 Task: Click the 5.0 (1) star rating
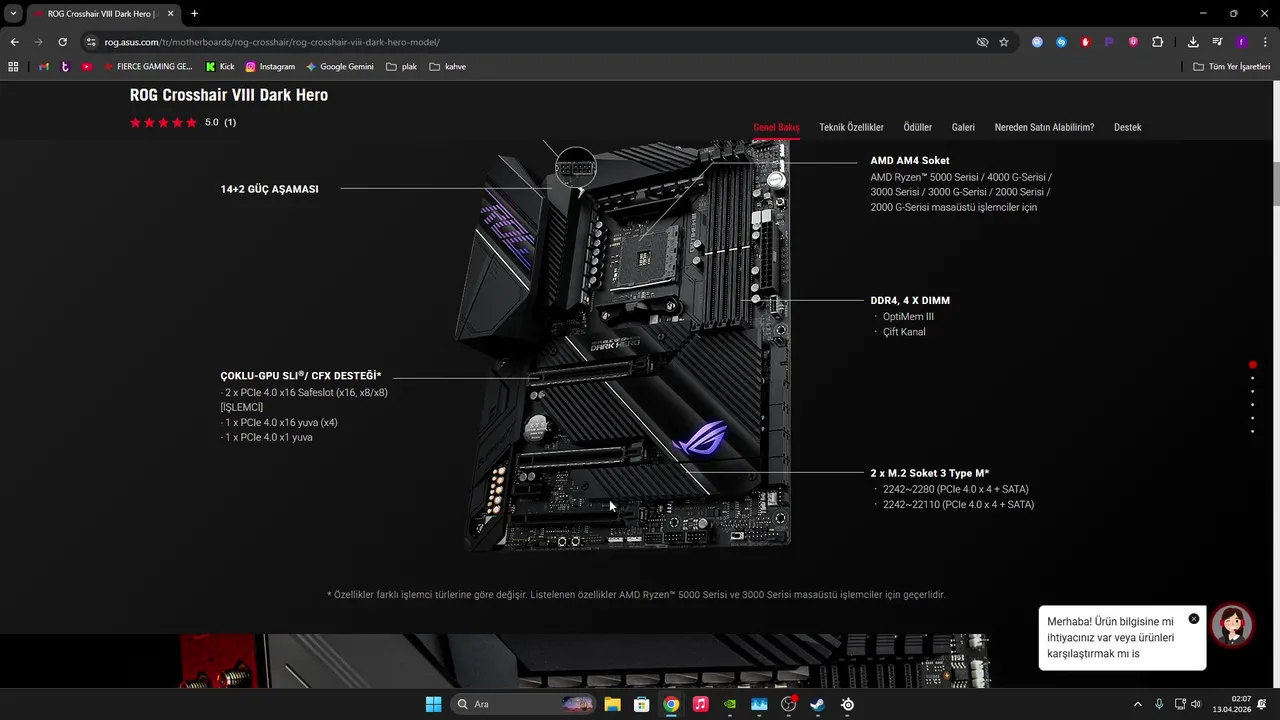pos(183,122)
